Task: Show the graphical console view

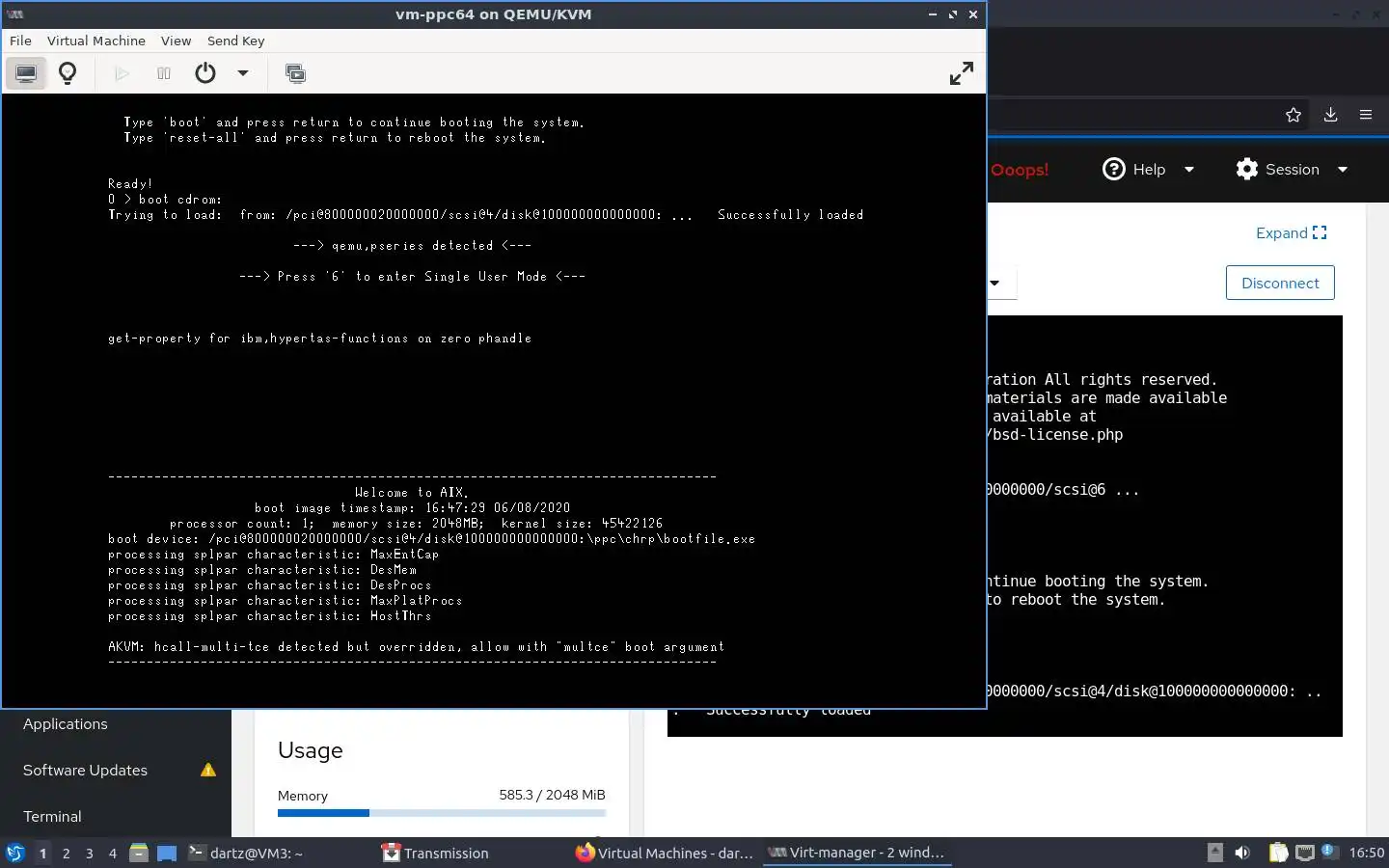Action: click(x=26, y=73)
